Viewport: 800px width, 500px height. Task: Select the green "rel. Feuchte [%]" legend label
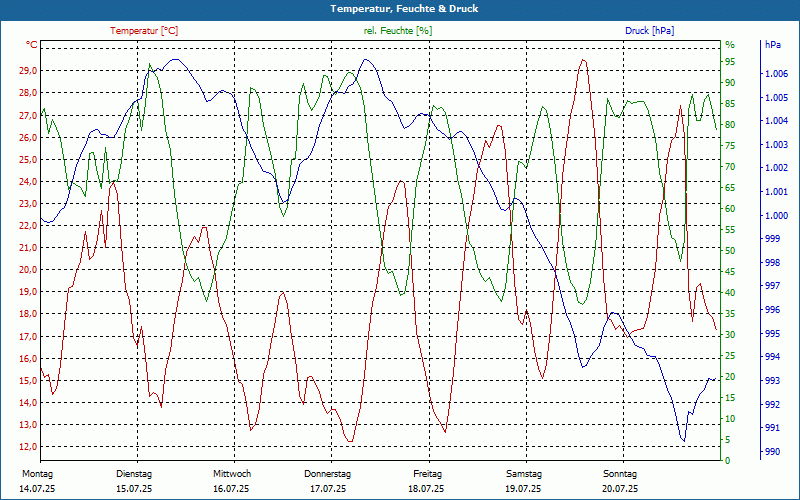point(398,31)
